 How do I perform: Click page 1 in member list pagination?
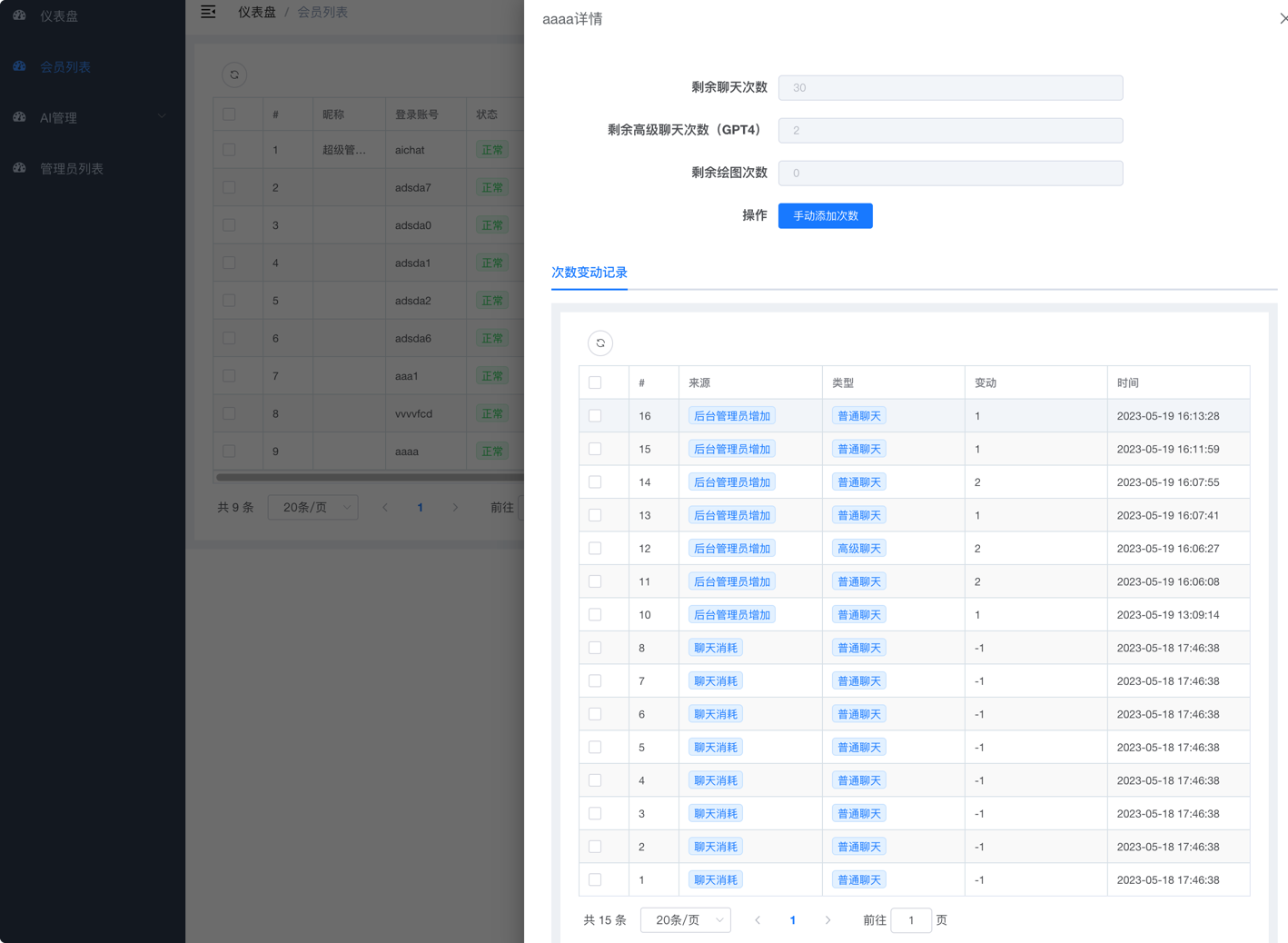pos(420,508)
